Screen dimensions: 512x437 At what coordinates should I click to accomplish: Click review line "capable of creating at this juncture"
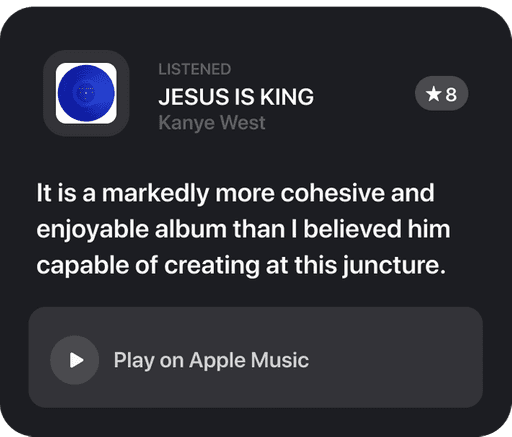[241, 265]
